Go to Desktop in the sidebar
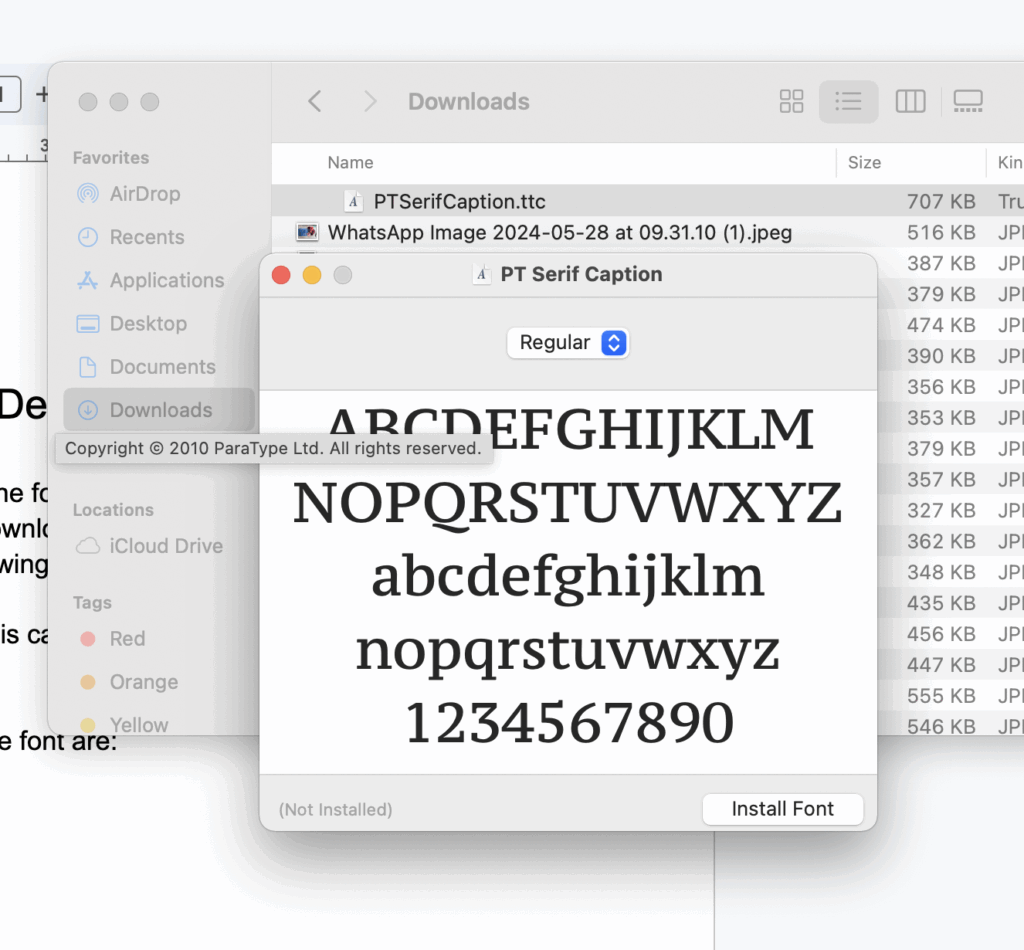 [x=148, y=324]
